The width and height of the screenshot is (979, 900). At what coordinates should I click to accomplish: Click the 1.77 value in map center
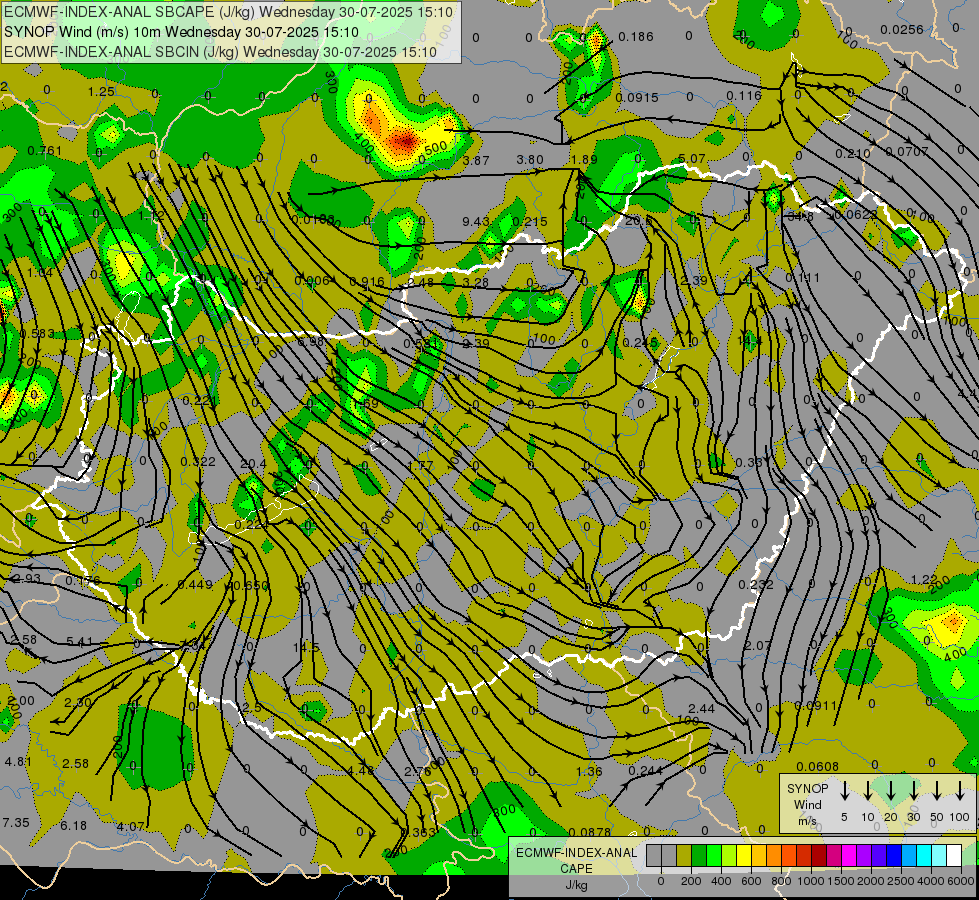pos(420,465)
